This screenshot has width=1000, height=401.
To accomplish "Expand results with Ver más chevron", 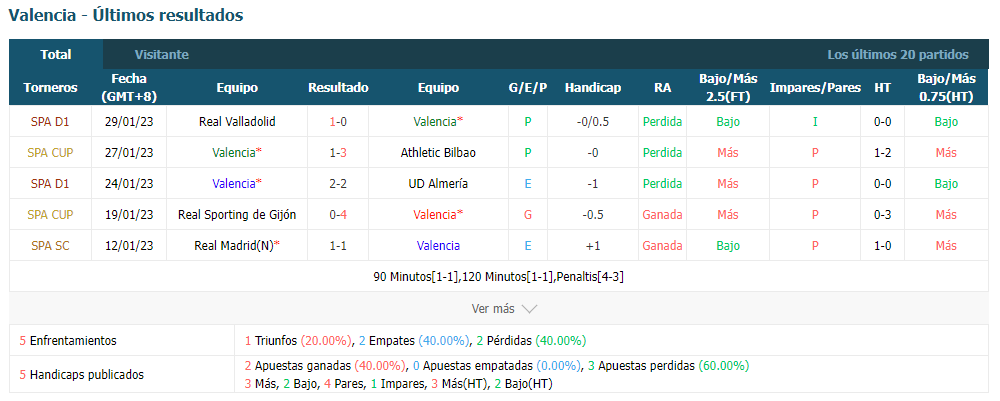I will click(x=504, y=309).
